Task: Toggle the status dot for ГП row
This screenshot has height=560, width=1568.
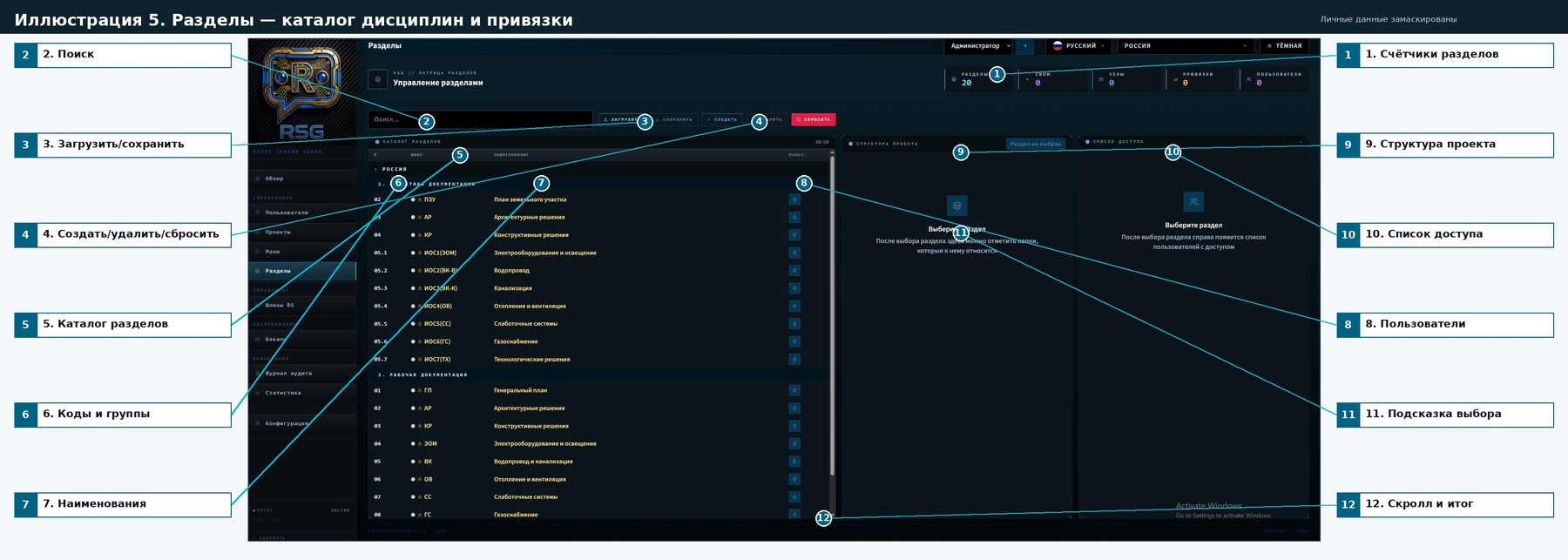Action: click(413, 390)
